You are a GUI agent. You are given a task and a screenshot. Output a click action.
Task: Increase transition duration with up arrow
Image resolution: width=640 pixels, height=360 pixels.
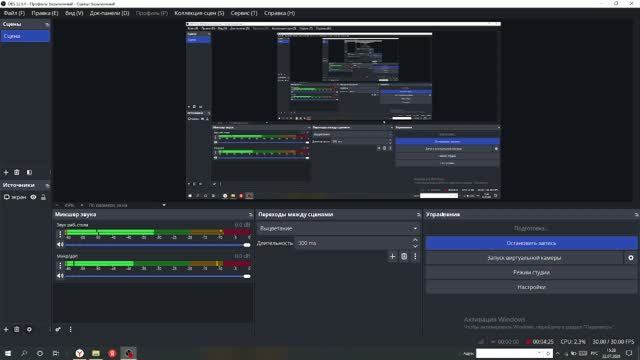415,240
